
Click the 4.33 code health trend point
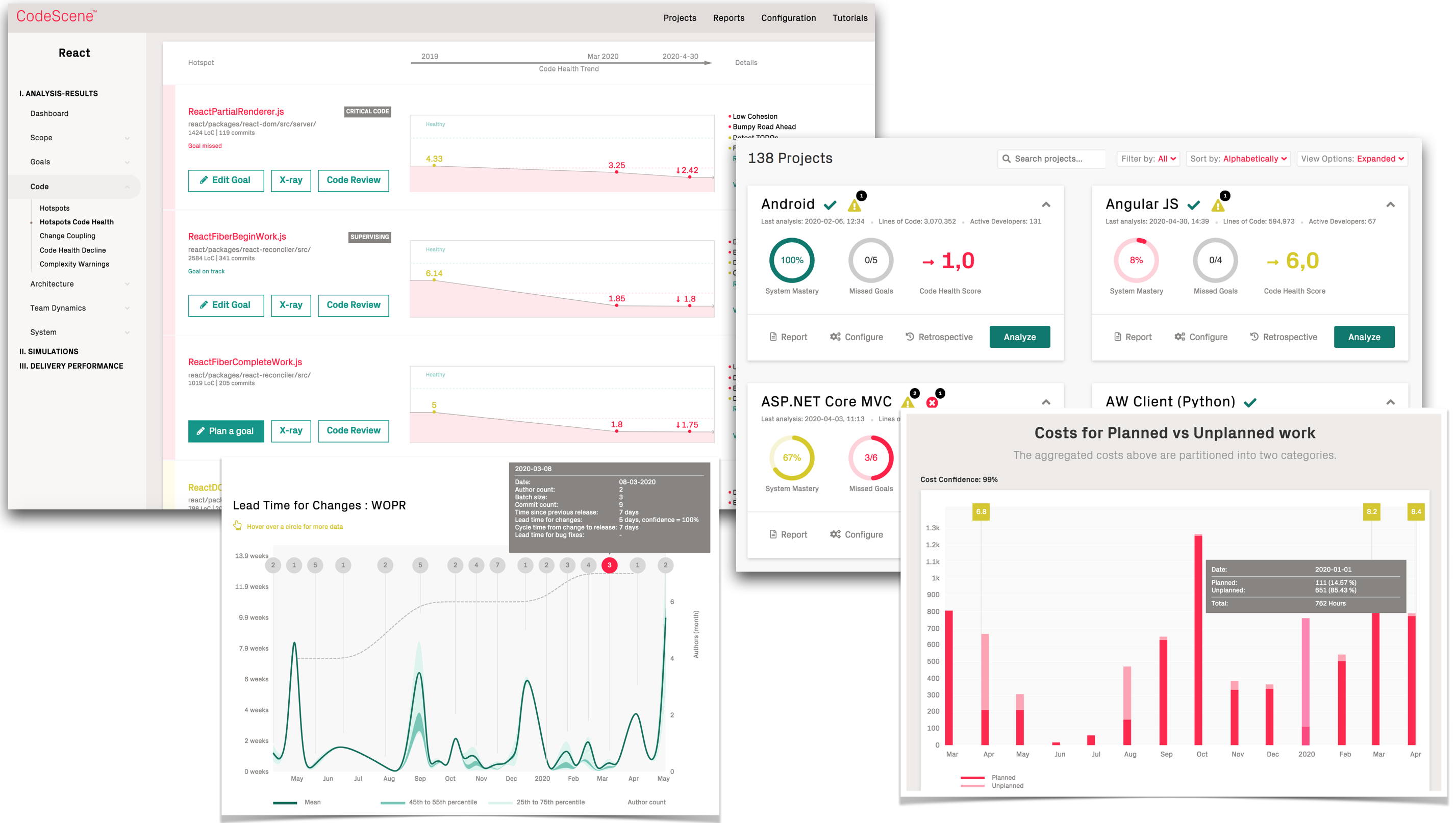(434, 165)
